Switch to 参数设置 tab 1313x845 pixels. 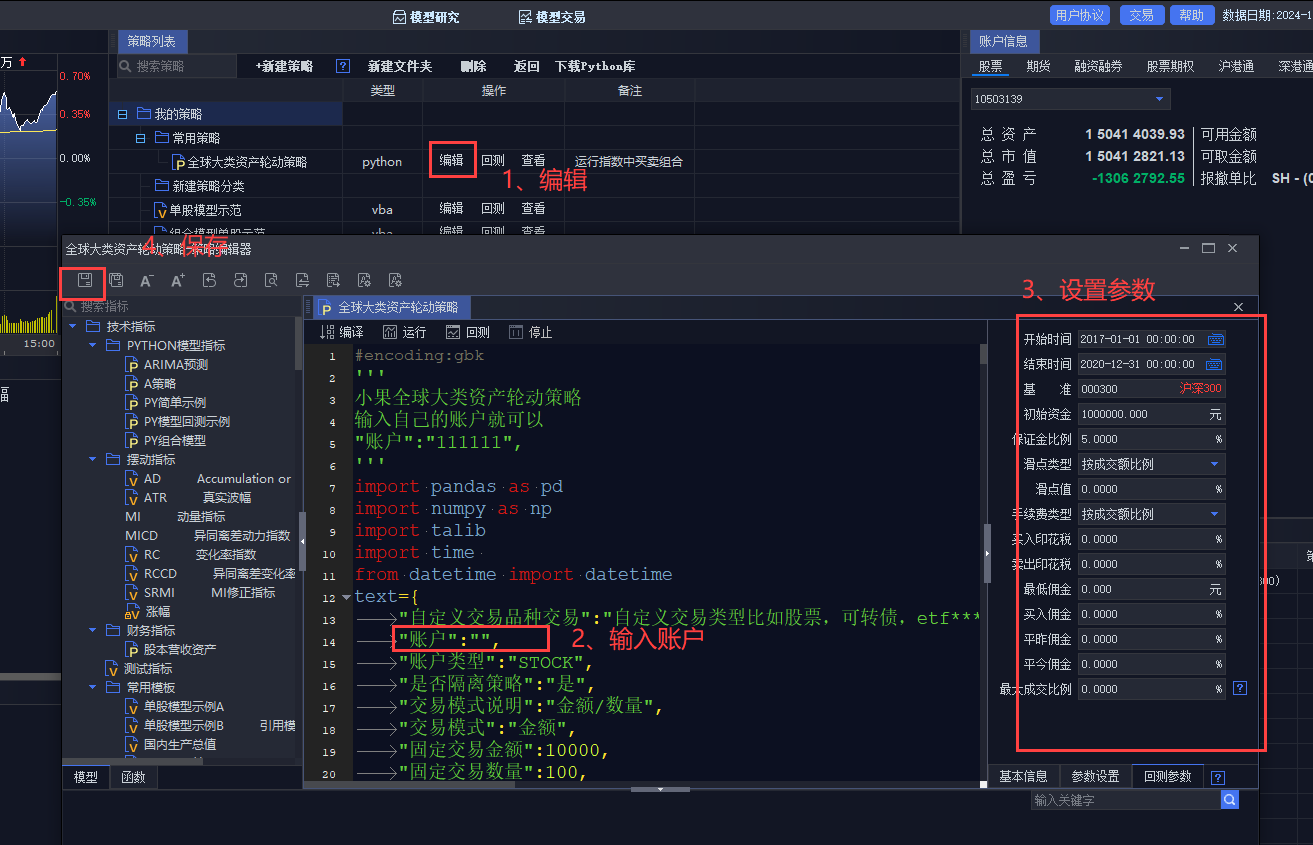(1095, 776)
